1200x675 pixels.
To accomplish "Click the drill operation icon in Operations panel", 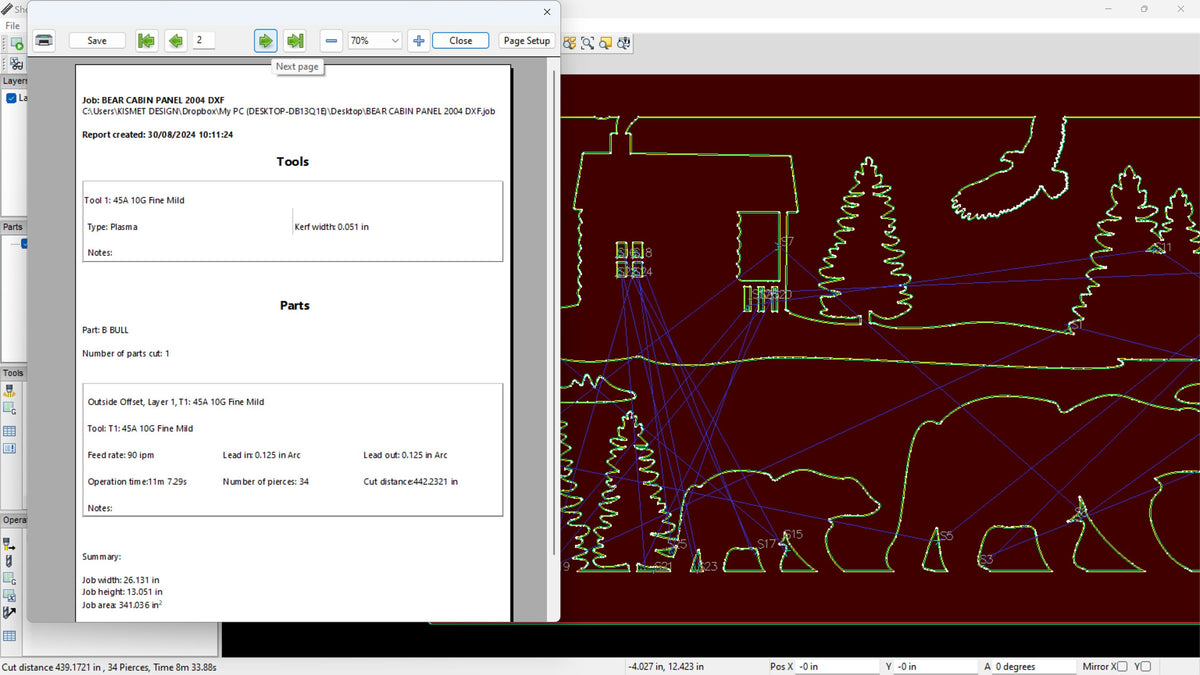I will (9, 562).
